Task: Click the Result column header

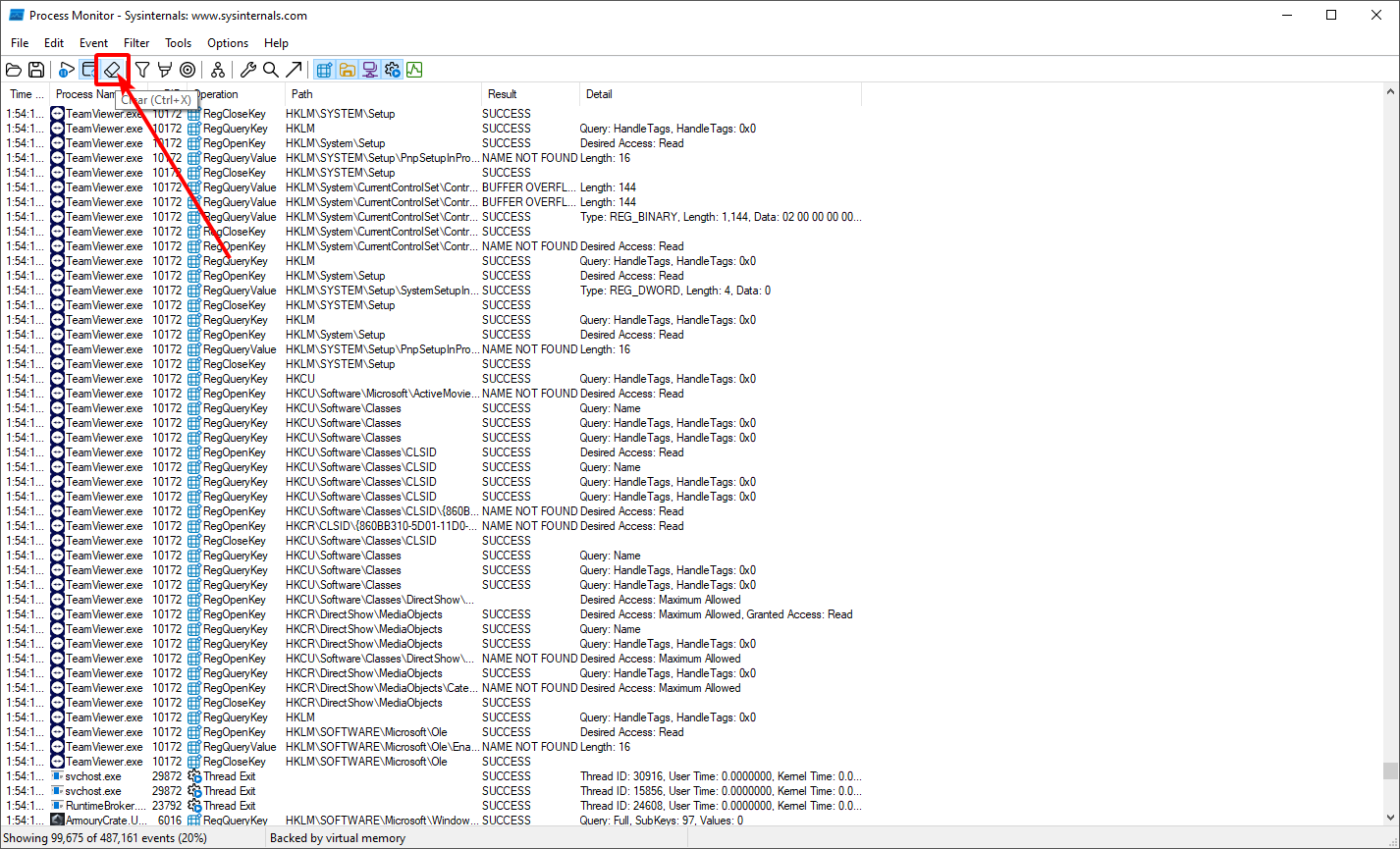Action: tap(530, 94)
